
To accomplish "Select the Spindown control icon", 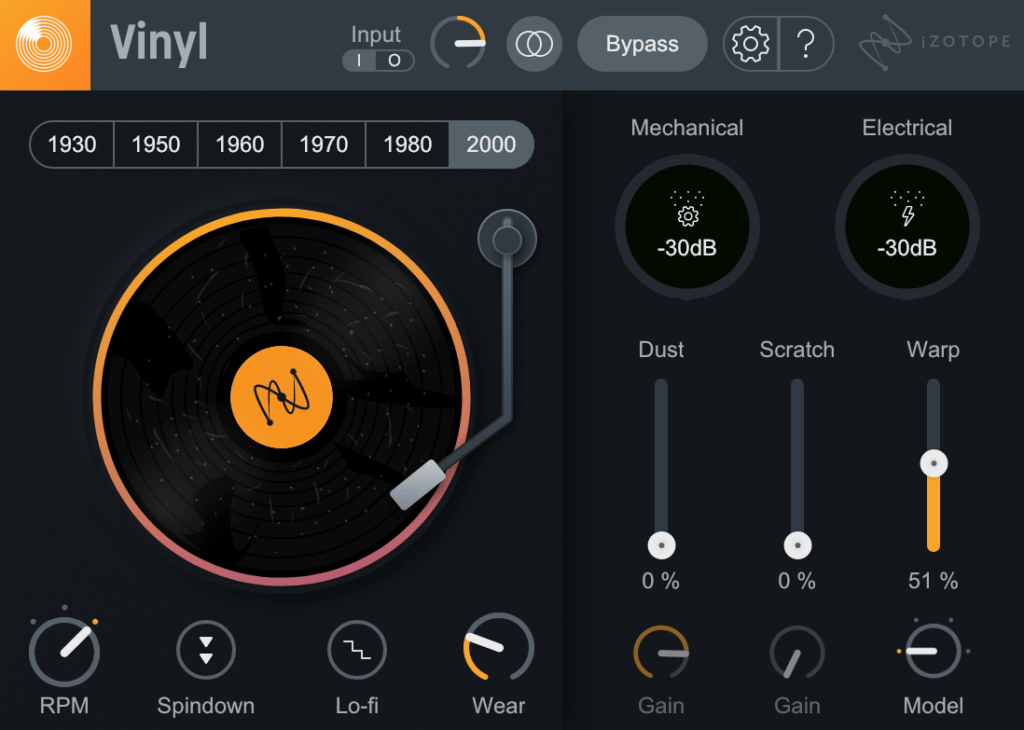I will click(205, 648).
